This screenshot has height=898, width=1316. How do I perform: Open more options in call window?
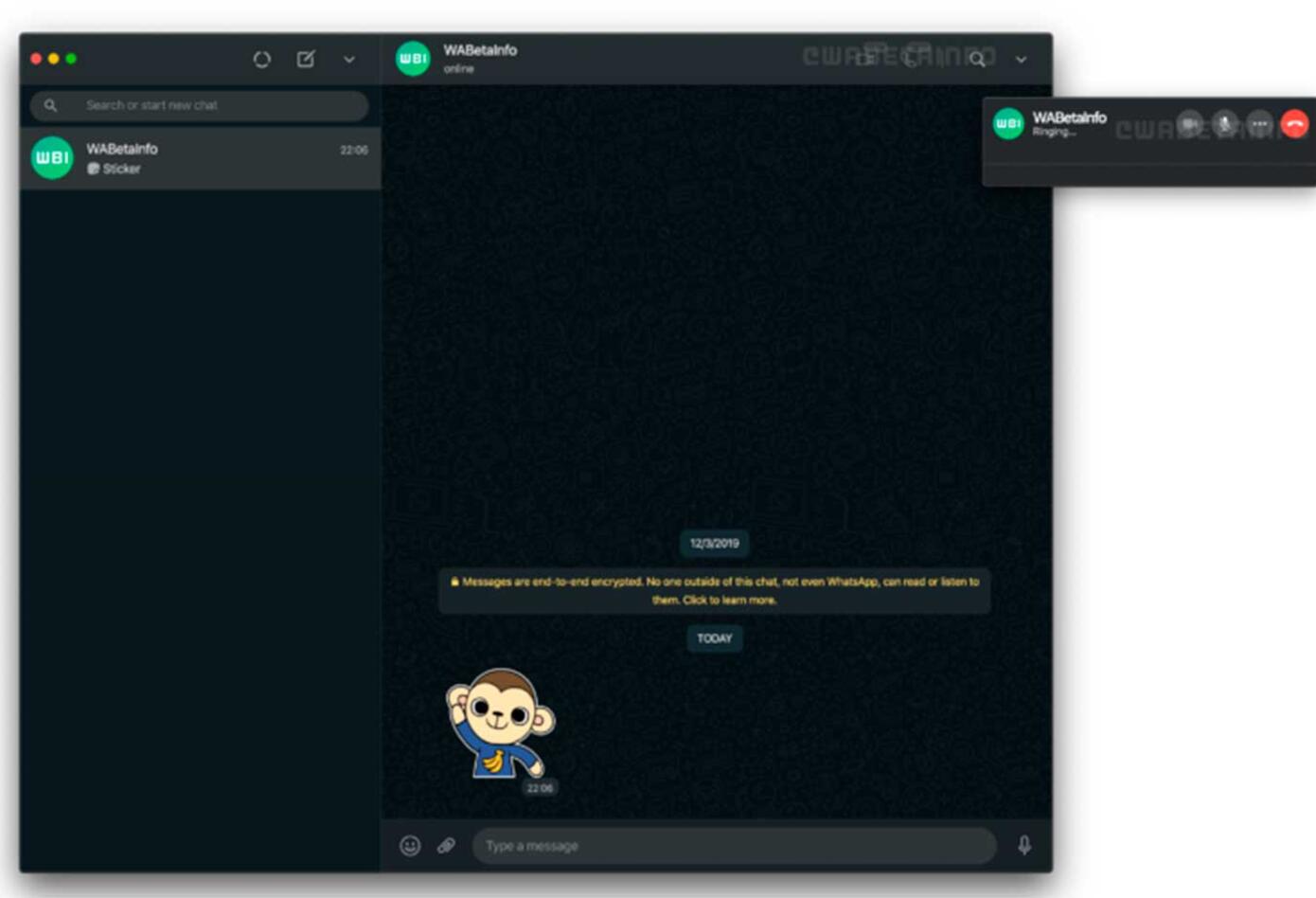click(1259, 124)
